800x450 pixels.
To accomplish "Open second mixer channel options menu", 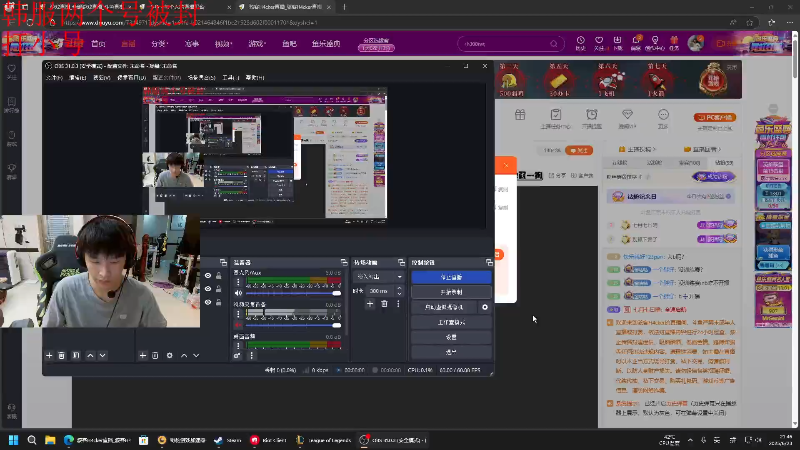I will (238, 314).
